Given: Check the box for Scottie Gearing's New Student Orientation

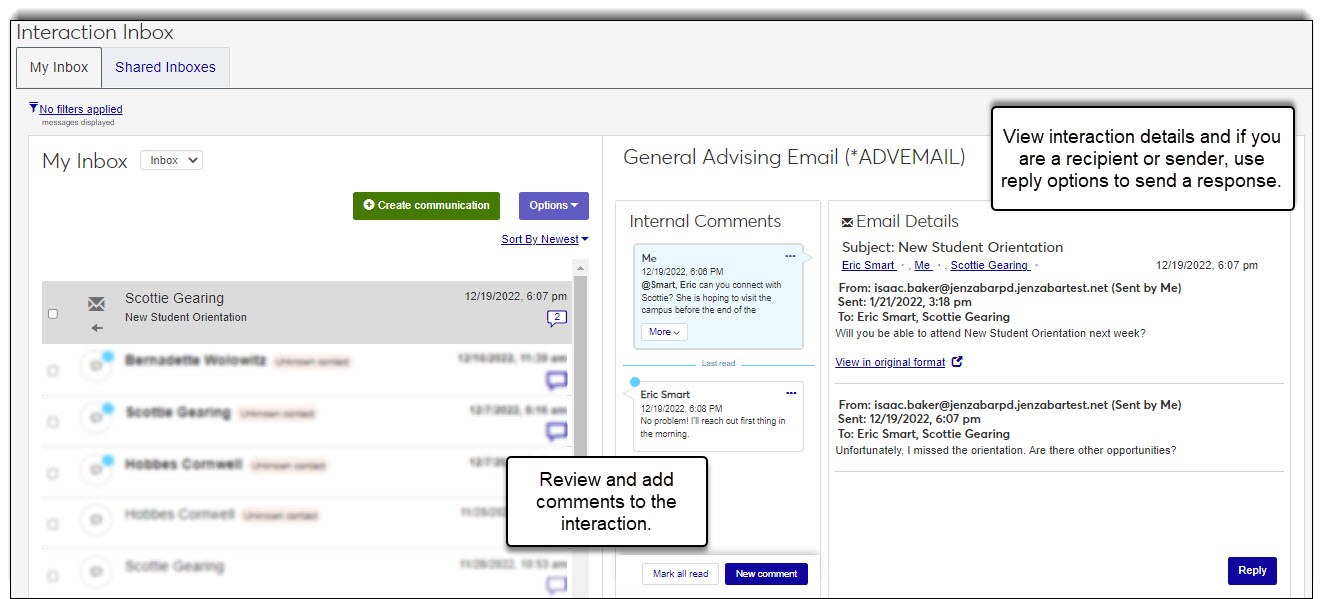Looking at the screenshot, I should [x=53, y=314].
